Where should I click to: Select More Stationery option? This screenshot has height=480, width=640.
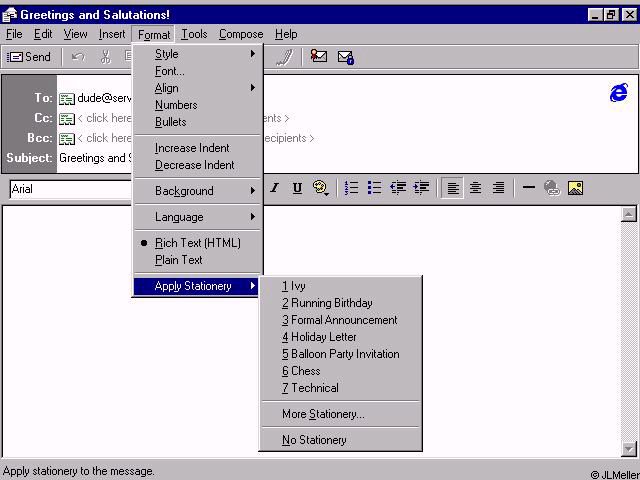coord(323,414)
